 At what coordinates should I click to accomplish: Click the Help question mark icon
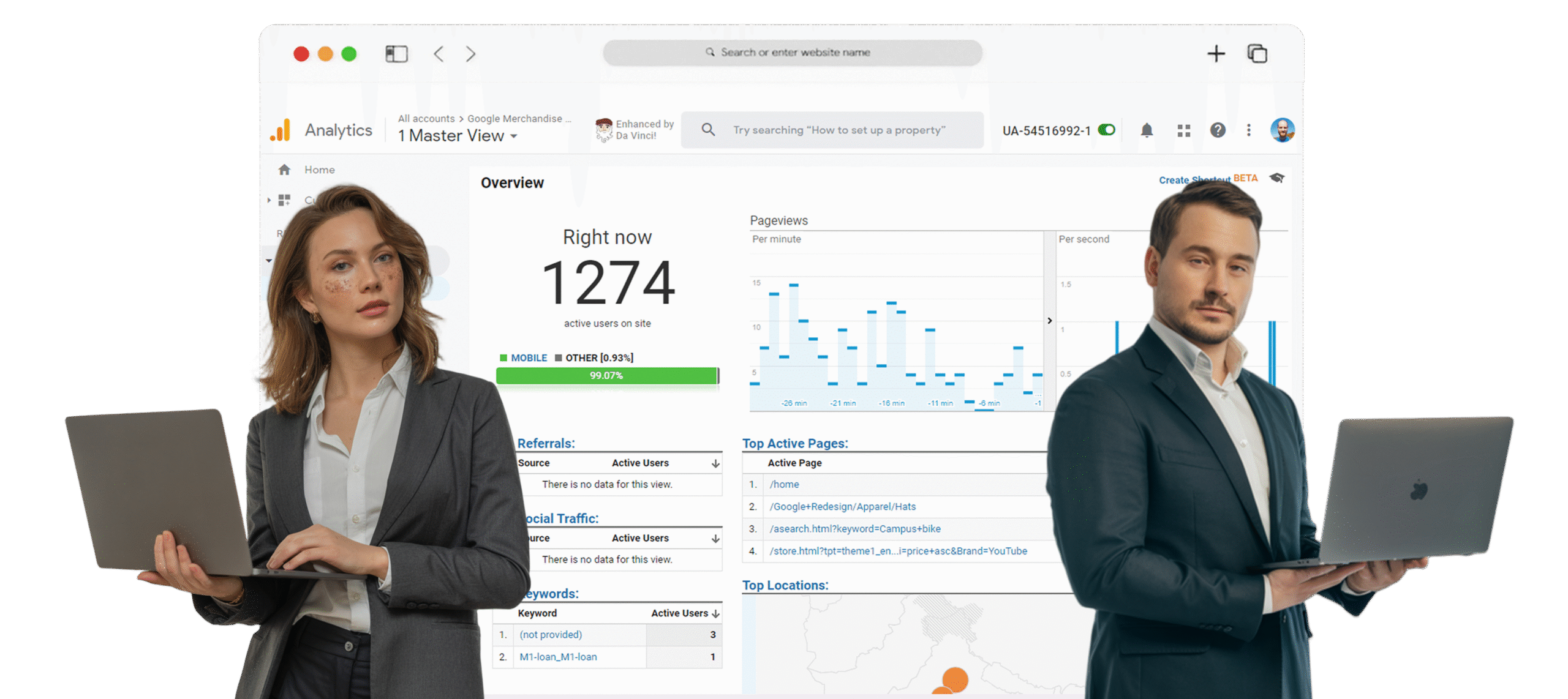tap(1218, 130)
